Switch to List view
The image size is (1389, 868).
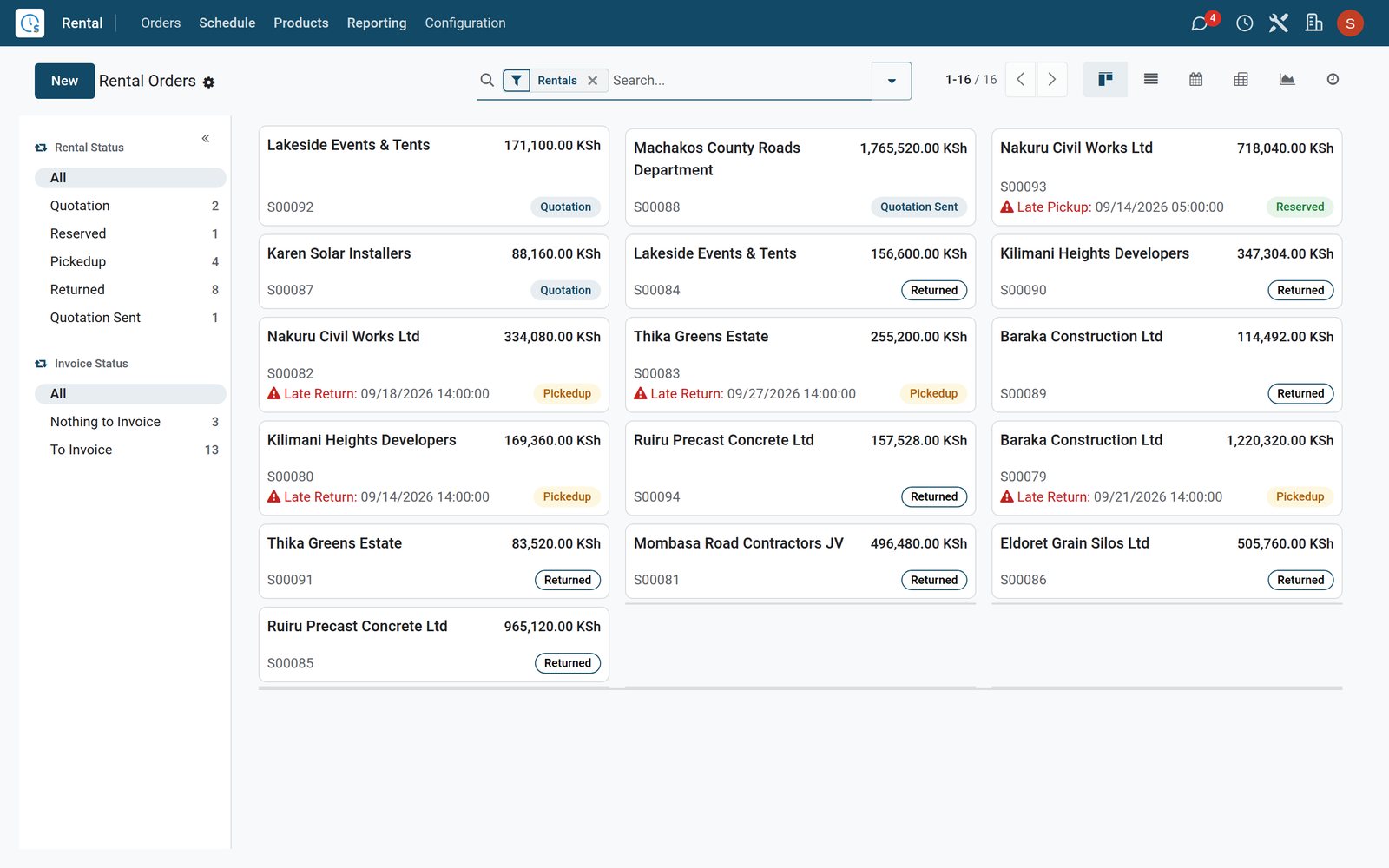click(1151, 80)
